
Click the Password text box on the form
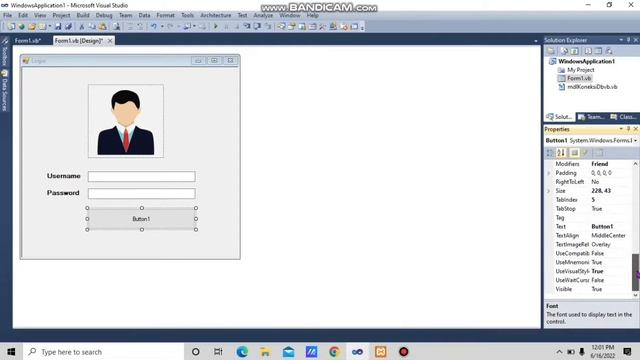(x=142, y=193)
